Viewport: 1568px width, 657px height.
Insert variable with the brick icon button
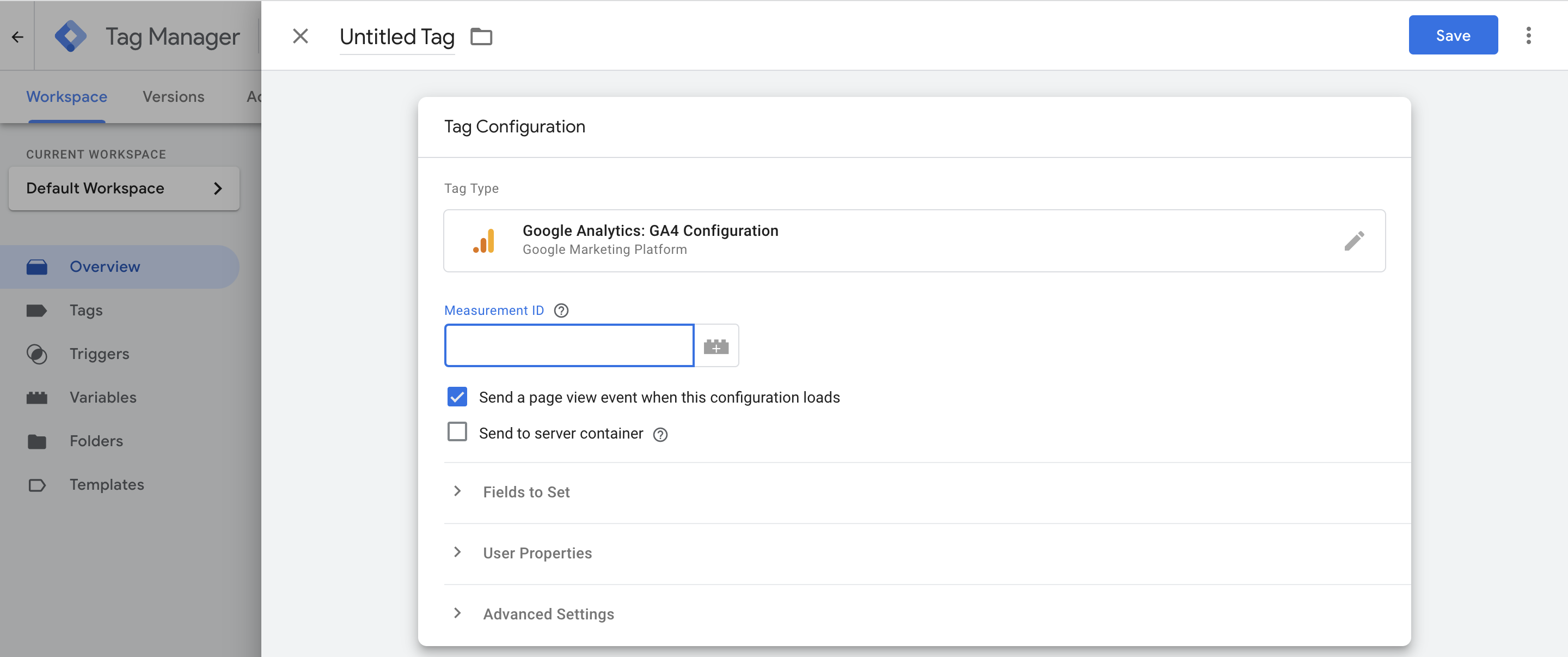(x=716, y=346)
